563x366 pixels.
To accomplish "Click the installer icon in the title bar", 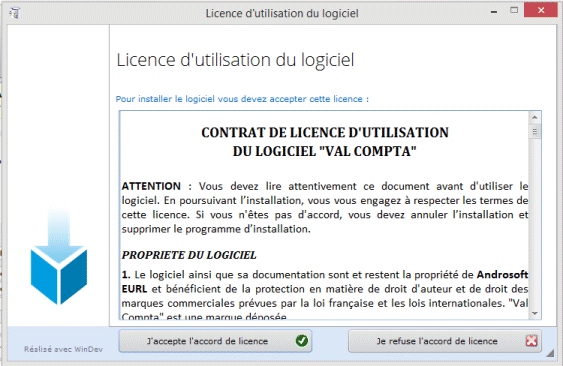I will point(15,13).
